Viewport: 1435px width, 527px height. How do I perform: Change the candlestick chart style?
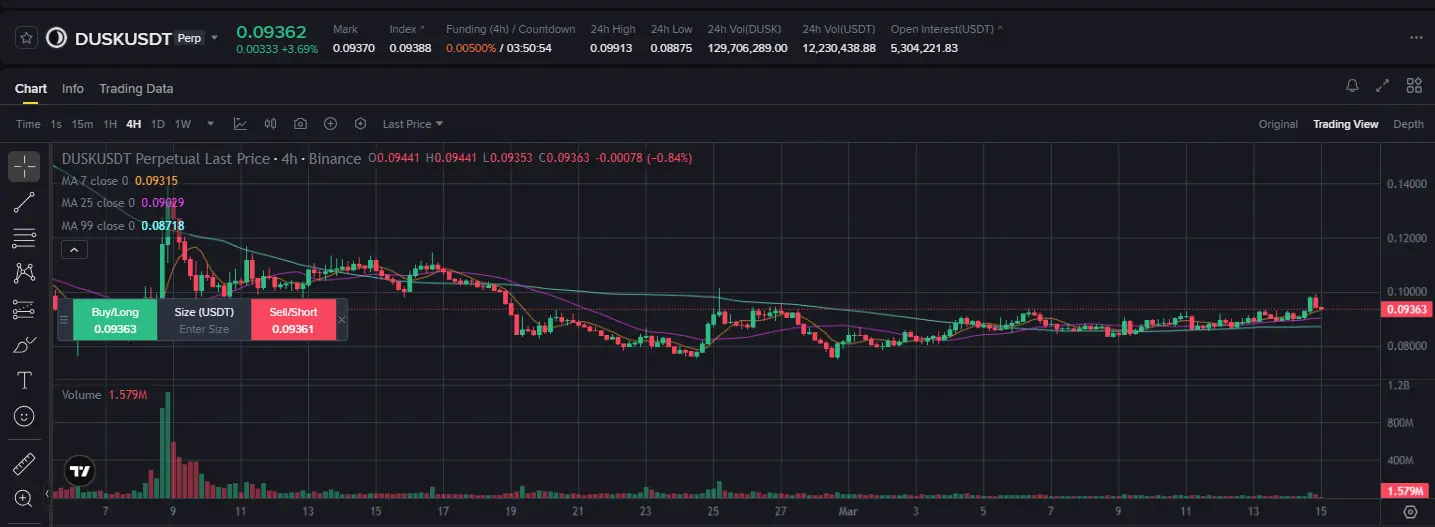point(270,124)
